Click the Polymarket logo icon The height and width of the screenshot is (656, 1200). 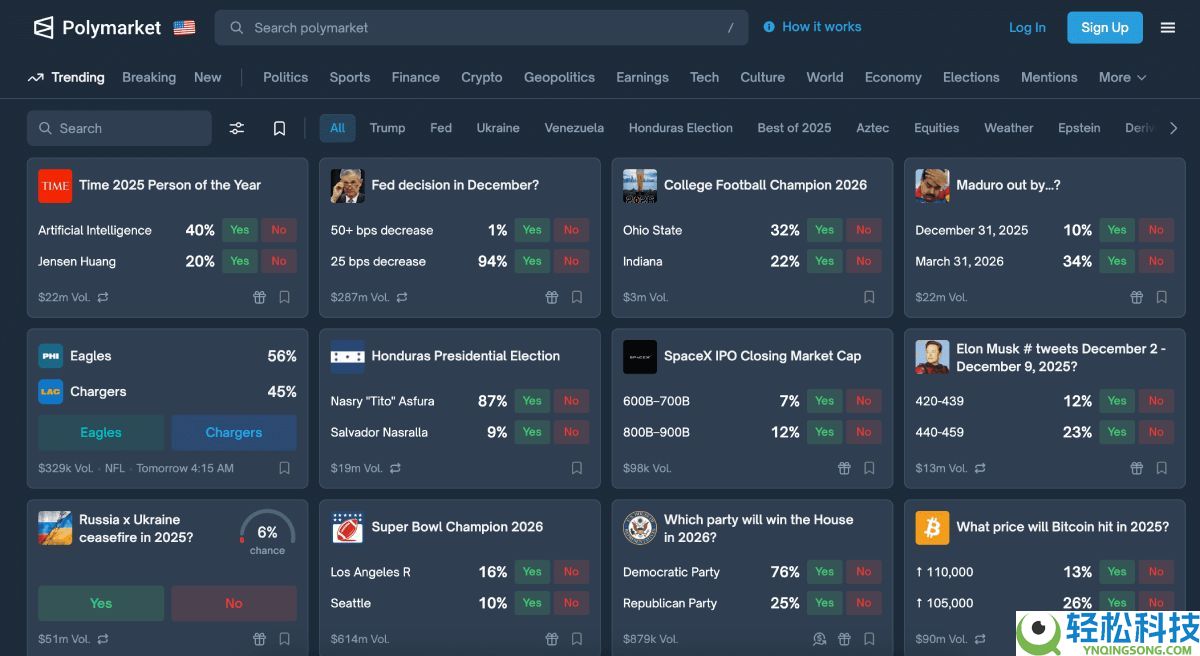pyautogui.click(x=43, y=28)
